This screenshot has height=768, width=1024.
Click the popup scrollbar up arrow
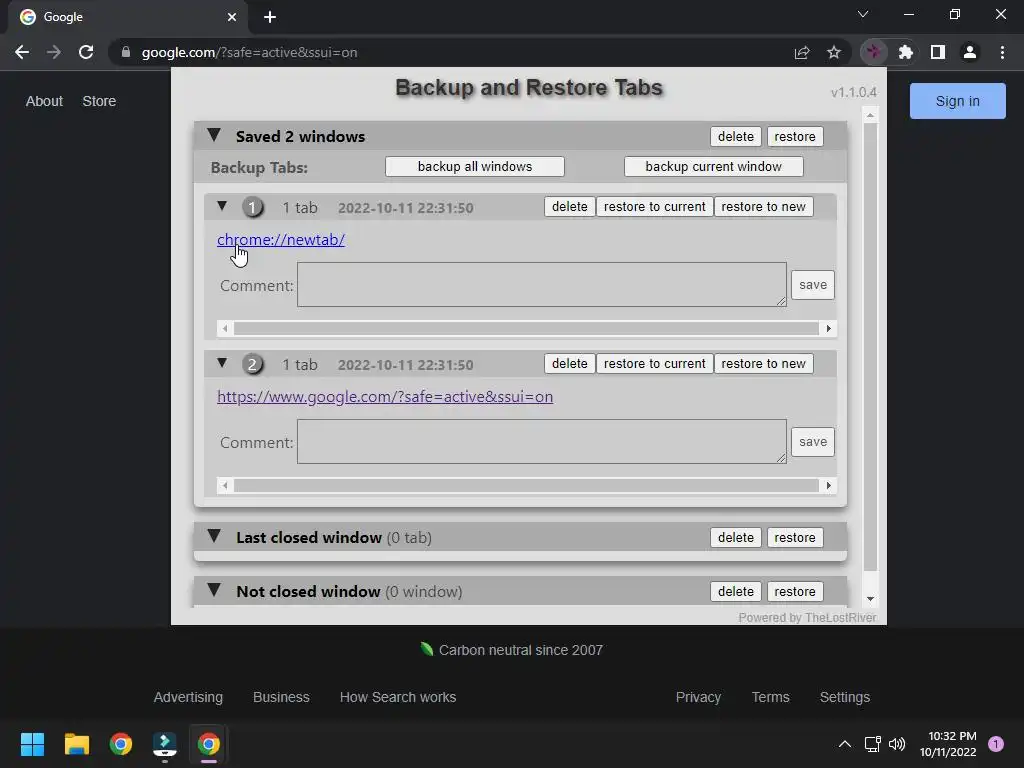[x=871, y=116]
